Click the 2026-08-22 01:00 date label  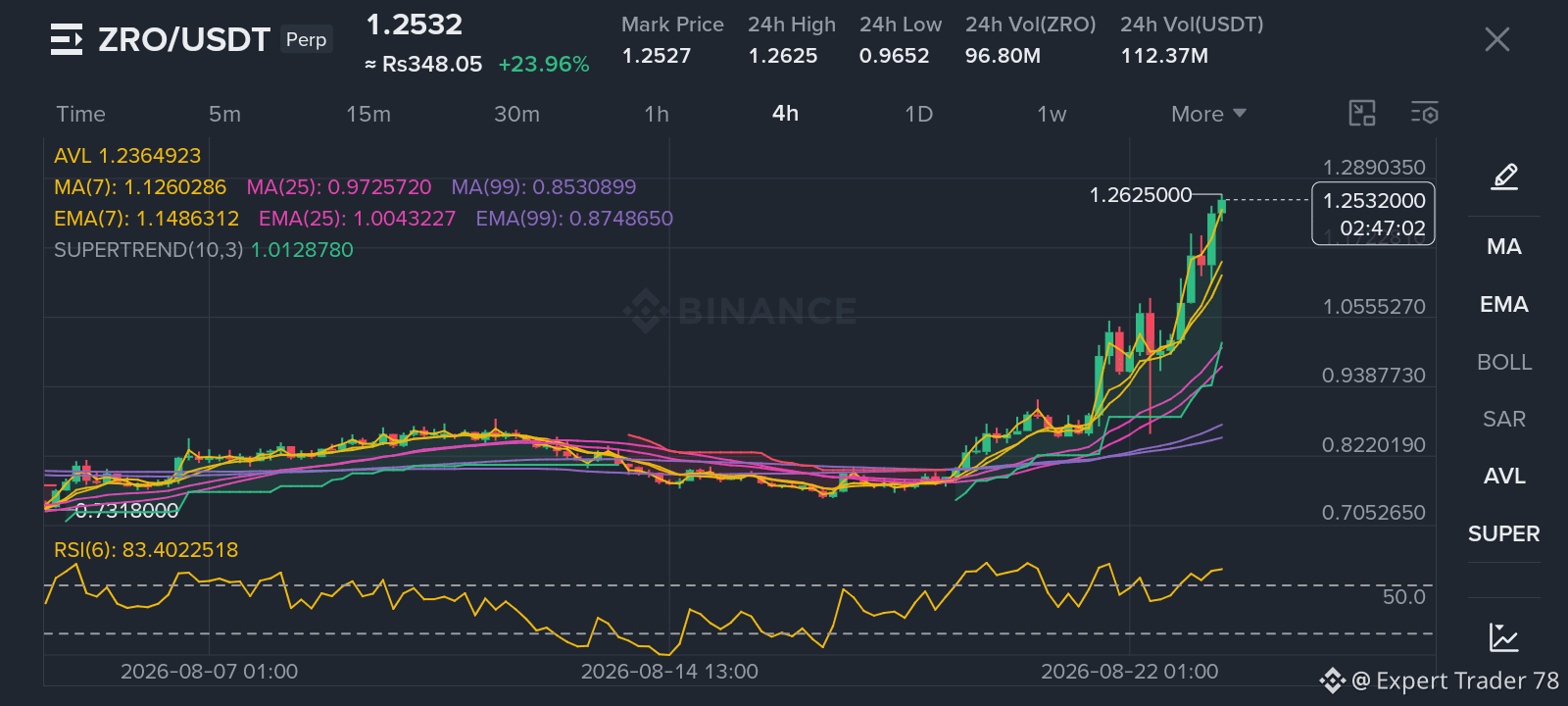click(1130, 672)
